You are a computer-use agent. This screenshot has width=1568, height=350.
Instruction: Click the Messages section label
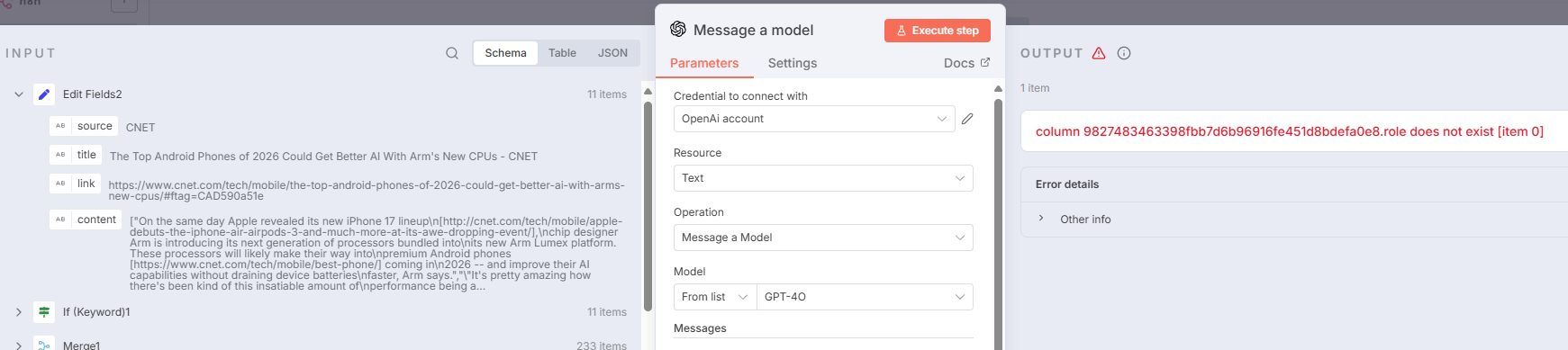[700, 328]
